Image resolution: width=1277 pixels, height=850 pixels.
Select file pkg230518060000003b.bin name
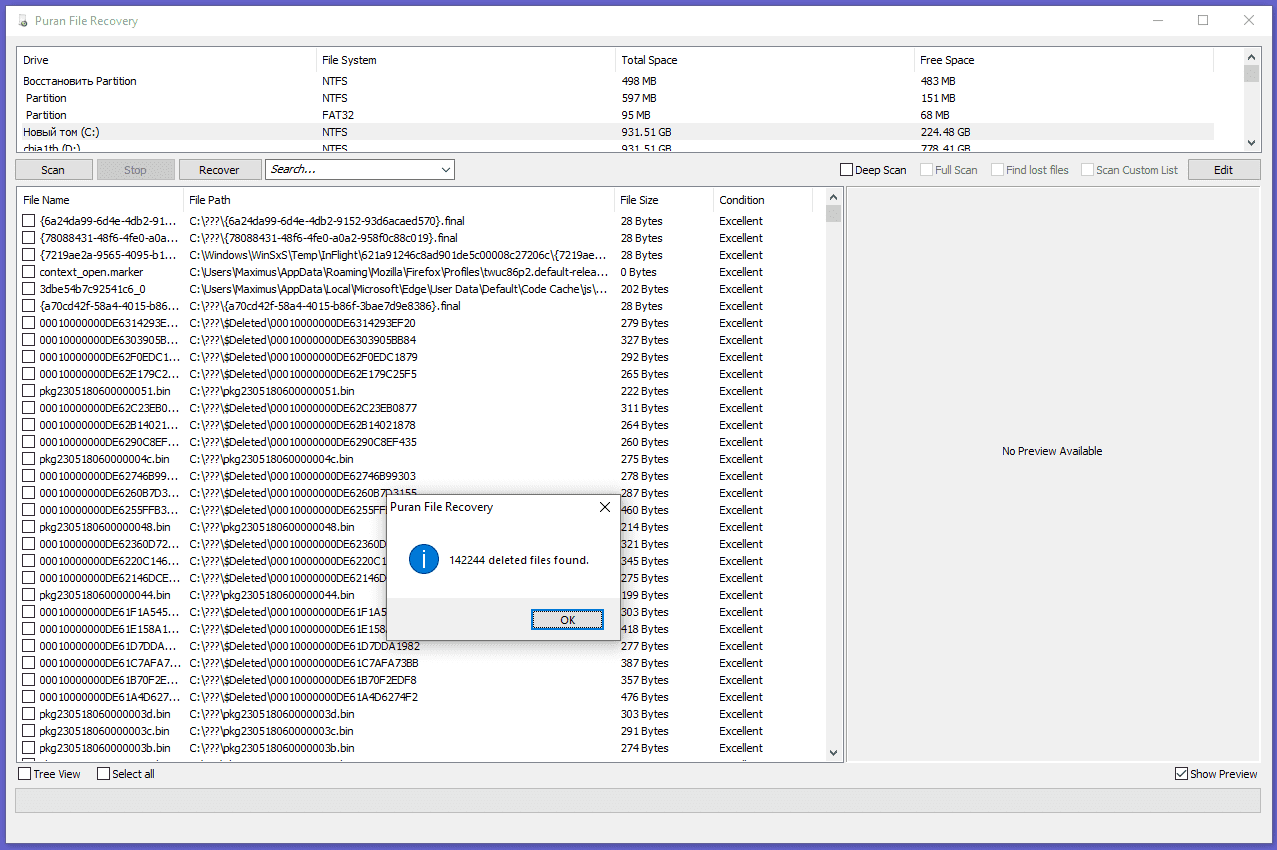pos(105,748)
